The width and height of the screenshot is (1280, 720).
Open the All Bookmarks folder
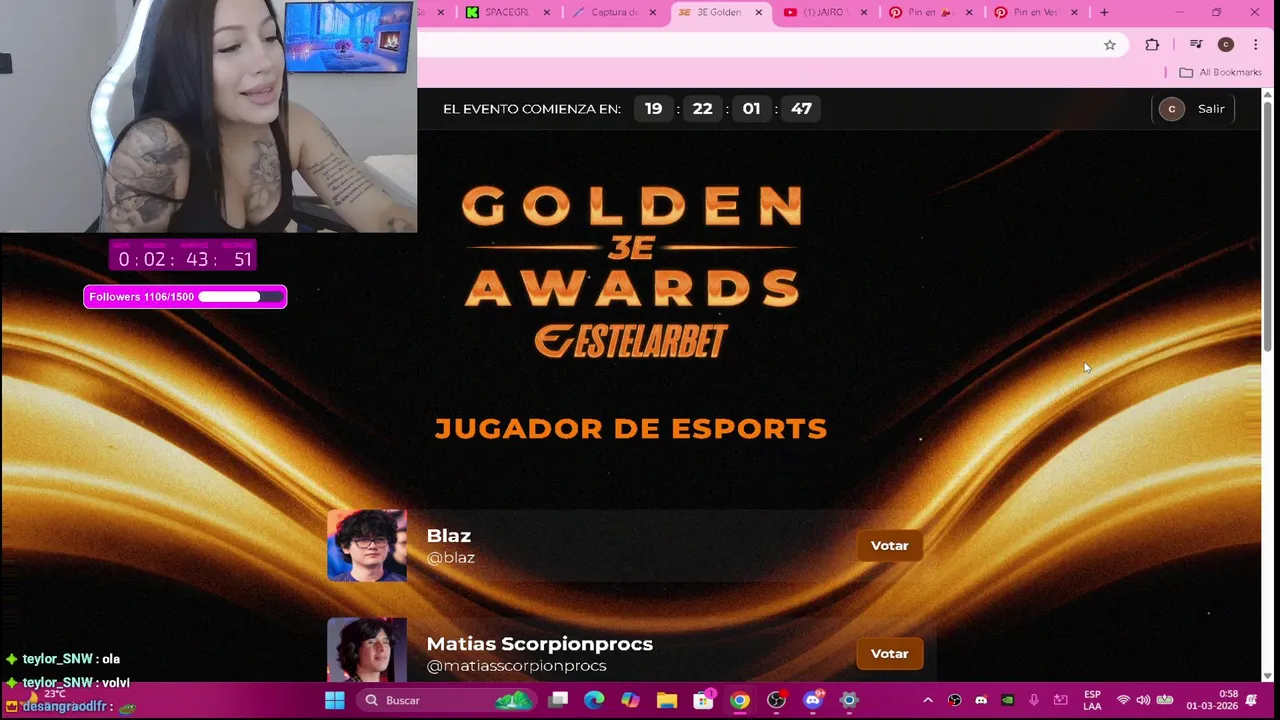(1220, 72)
